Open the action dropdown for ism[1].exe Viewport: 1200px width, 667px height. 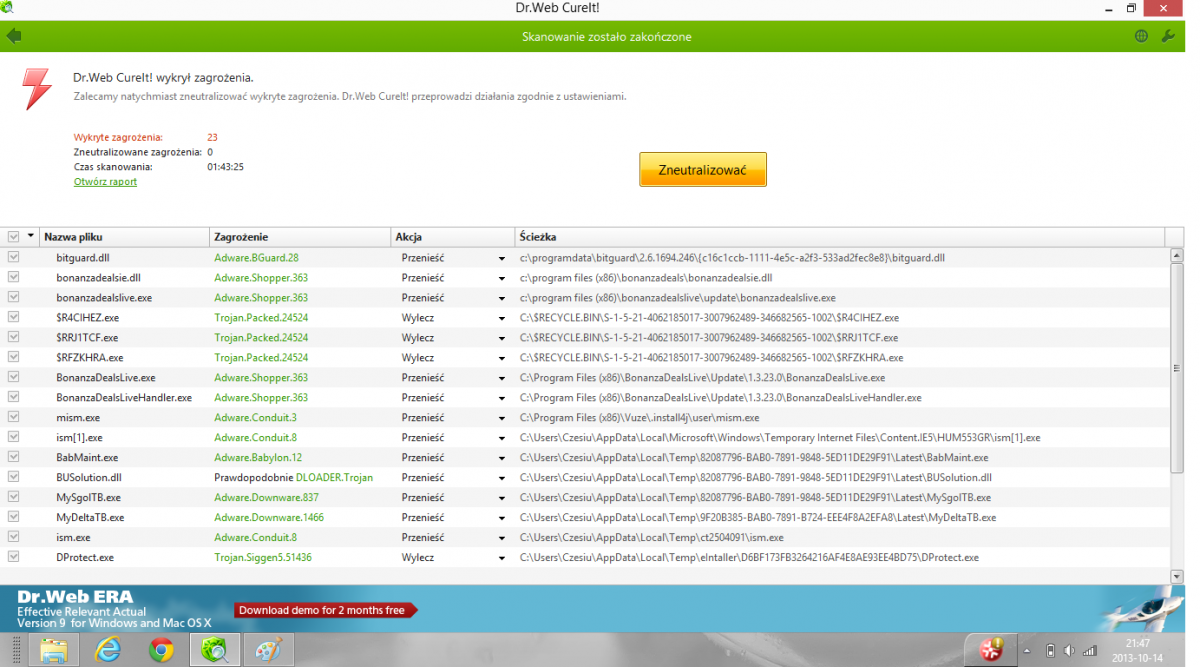502,438
